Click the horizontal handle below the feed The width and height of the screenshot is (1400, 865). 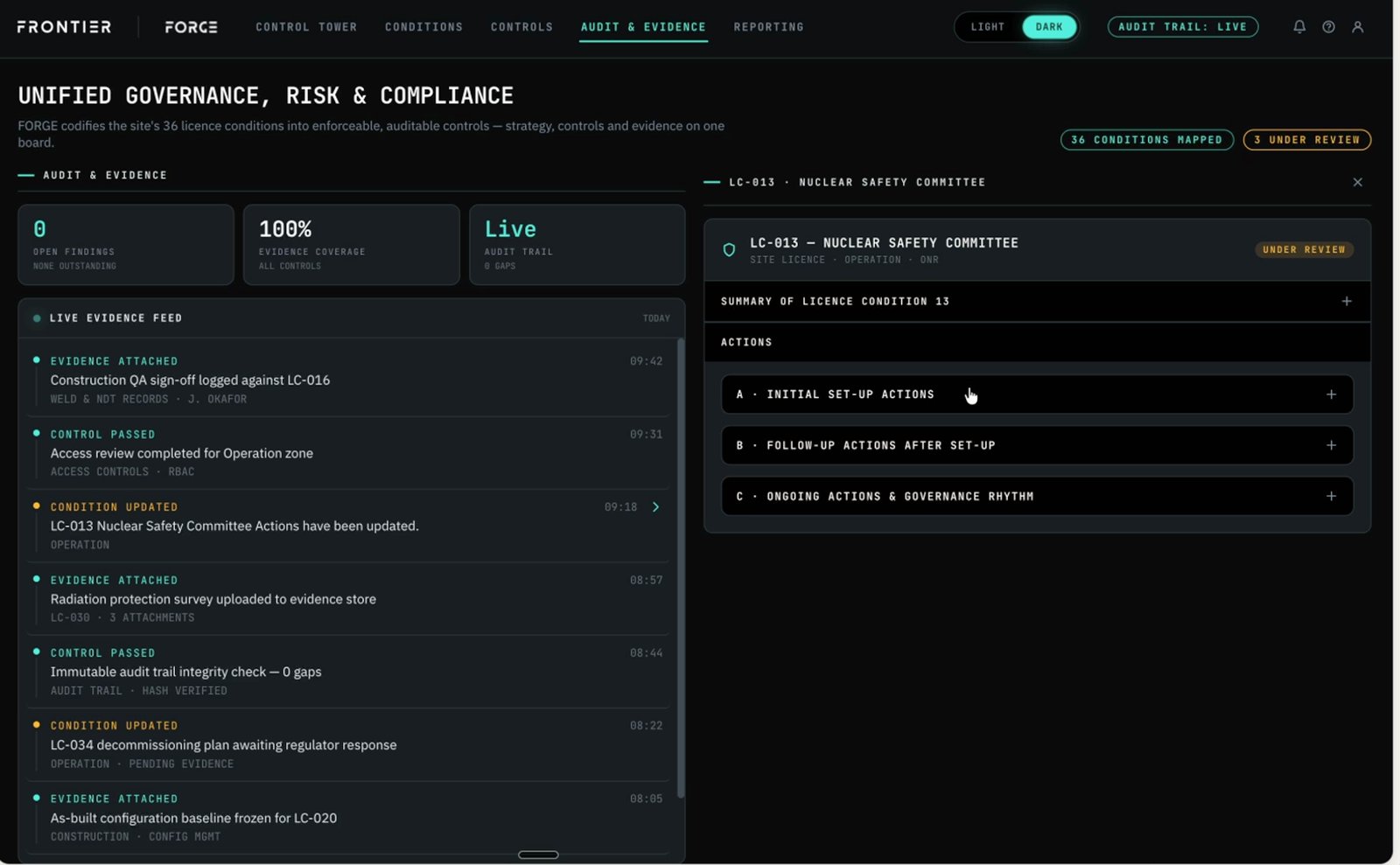[538, 855]
